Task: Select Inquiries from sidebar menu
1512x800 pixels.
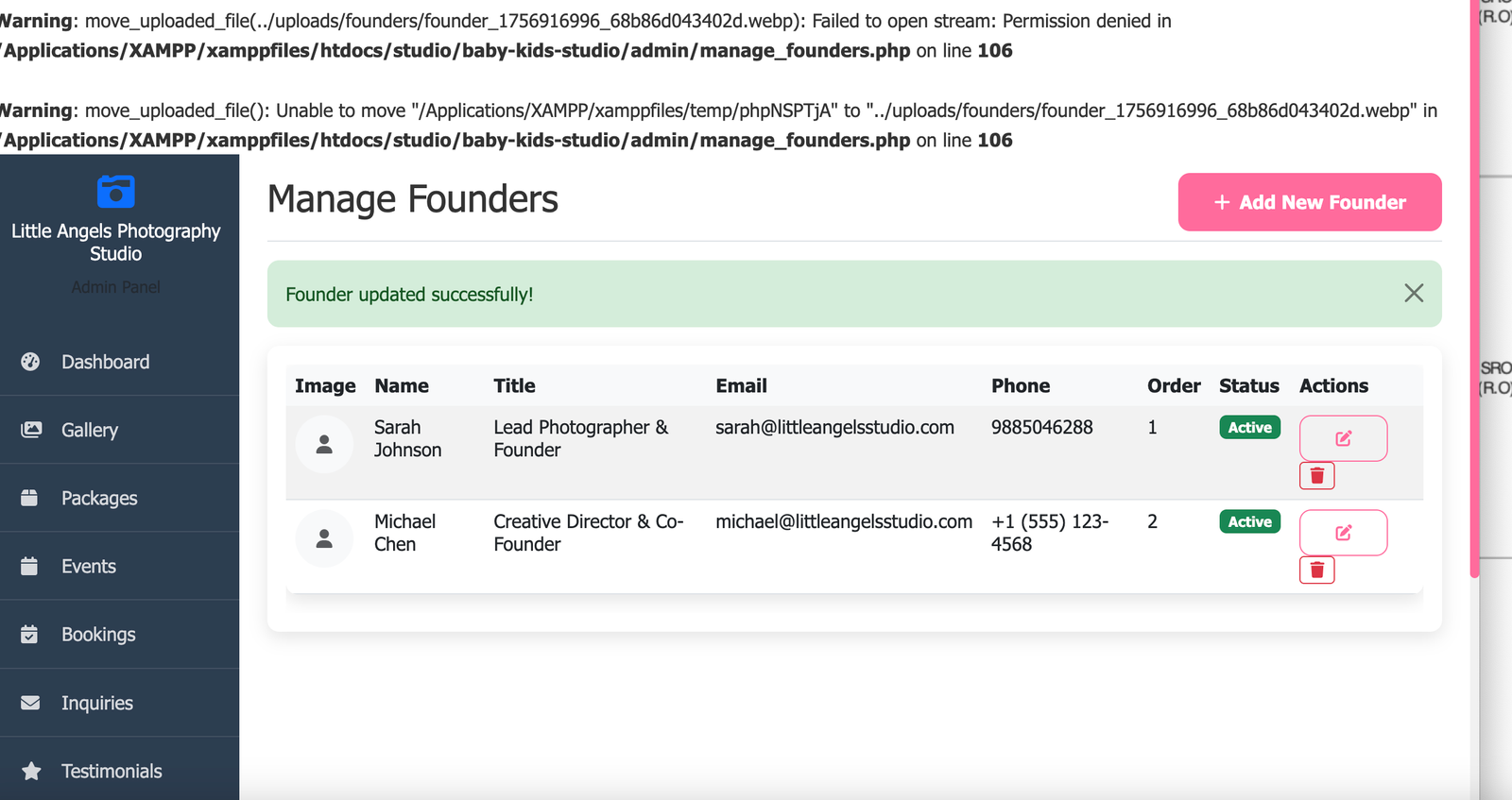Action: pyautogui.click(x=96, y=703)
